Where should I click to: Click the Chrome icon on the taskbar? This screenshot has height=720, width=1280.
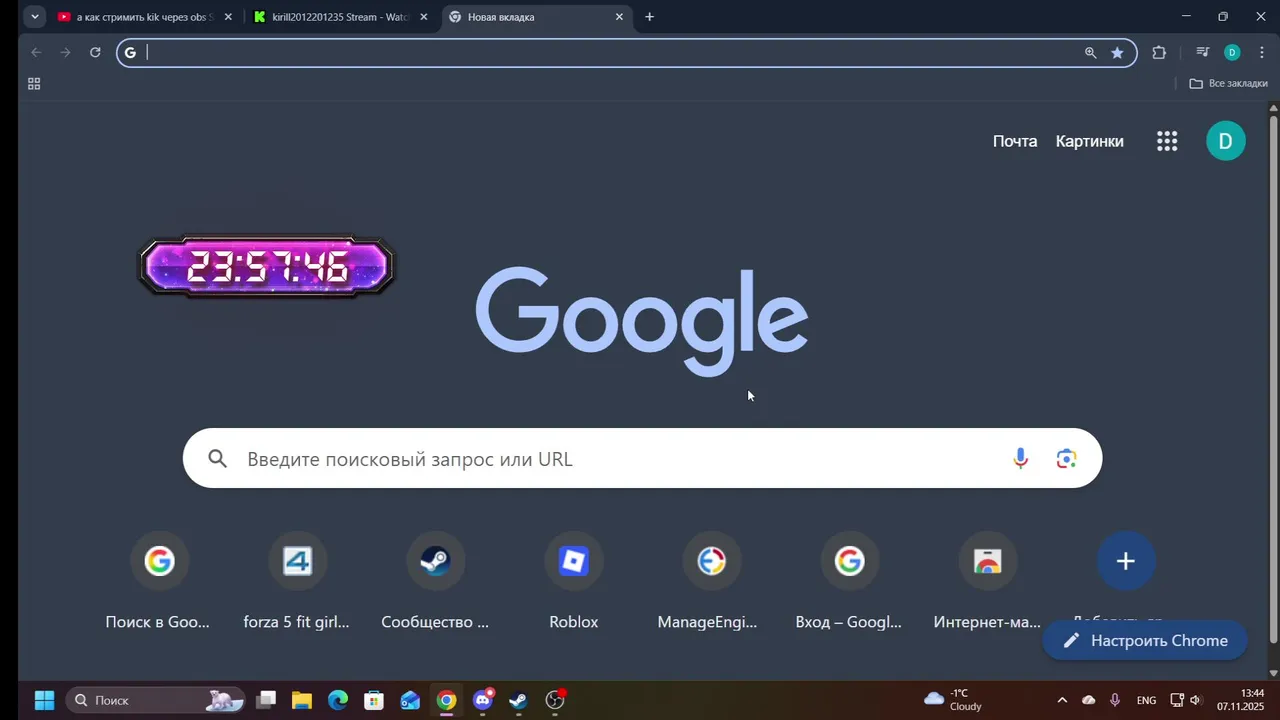pos(447,700)
